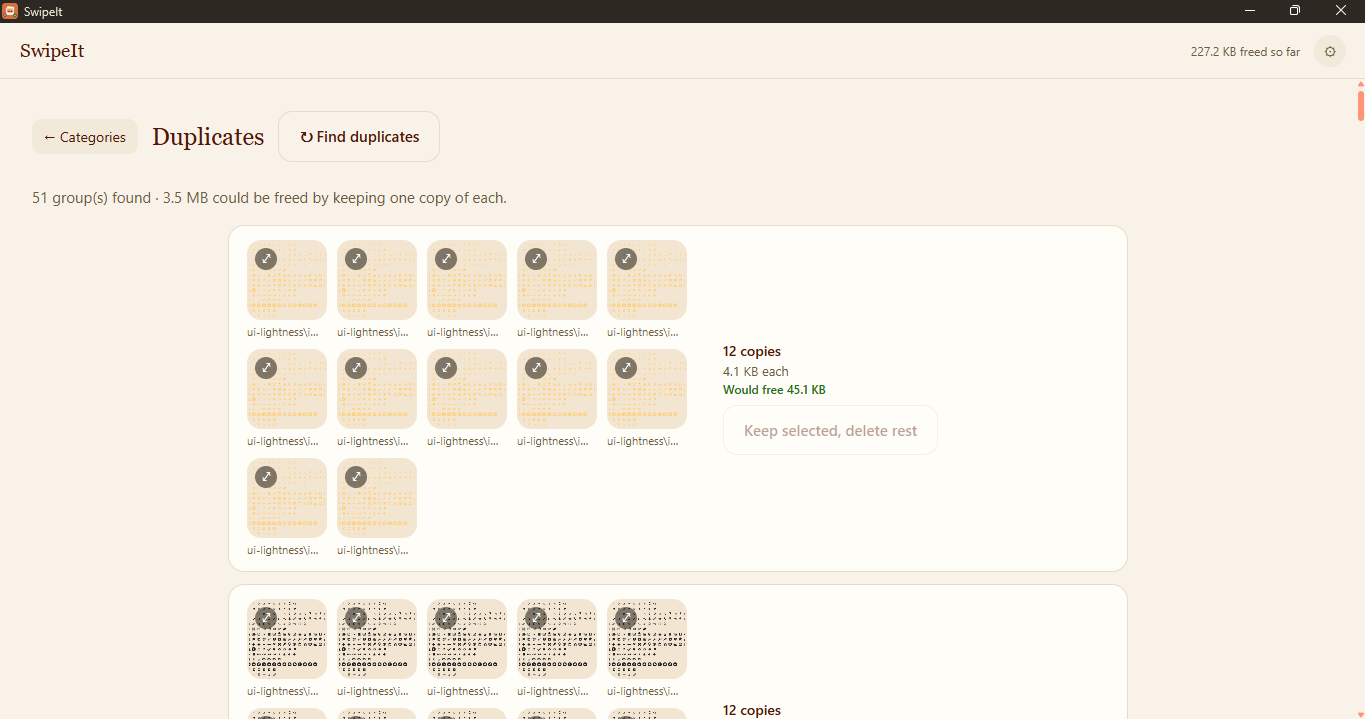Expand first orange thumbnail in second row
Screen dimensions: 1365x719
coord(266,368)
